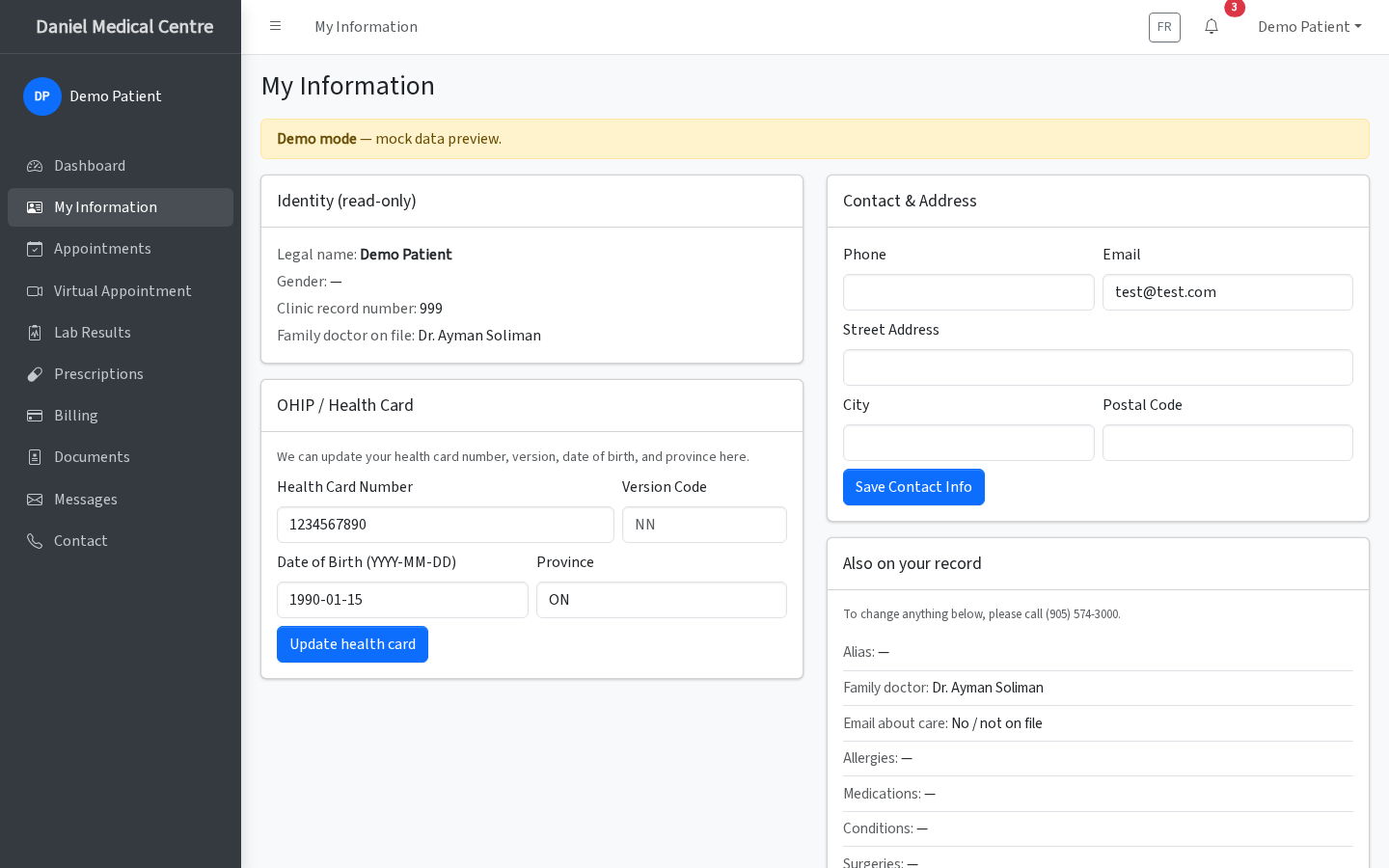
Task: Click the My Information ID card icon
Action: click(x=35, y=207)
